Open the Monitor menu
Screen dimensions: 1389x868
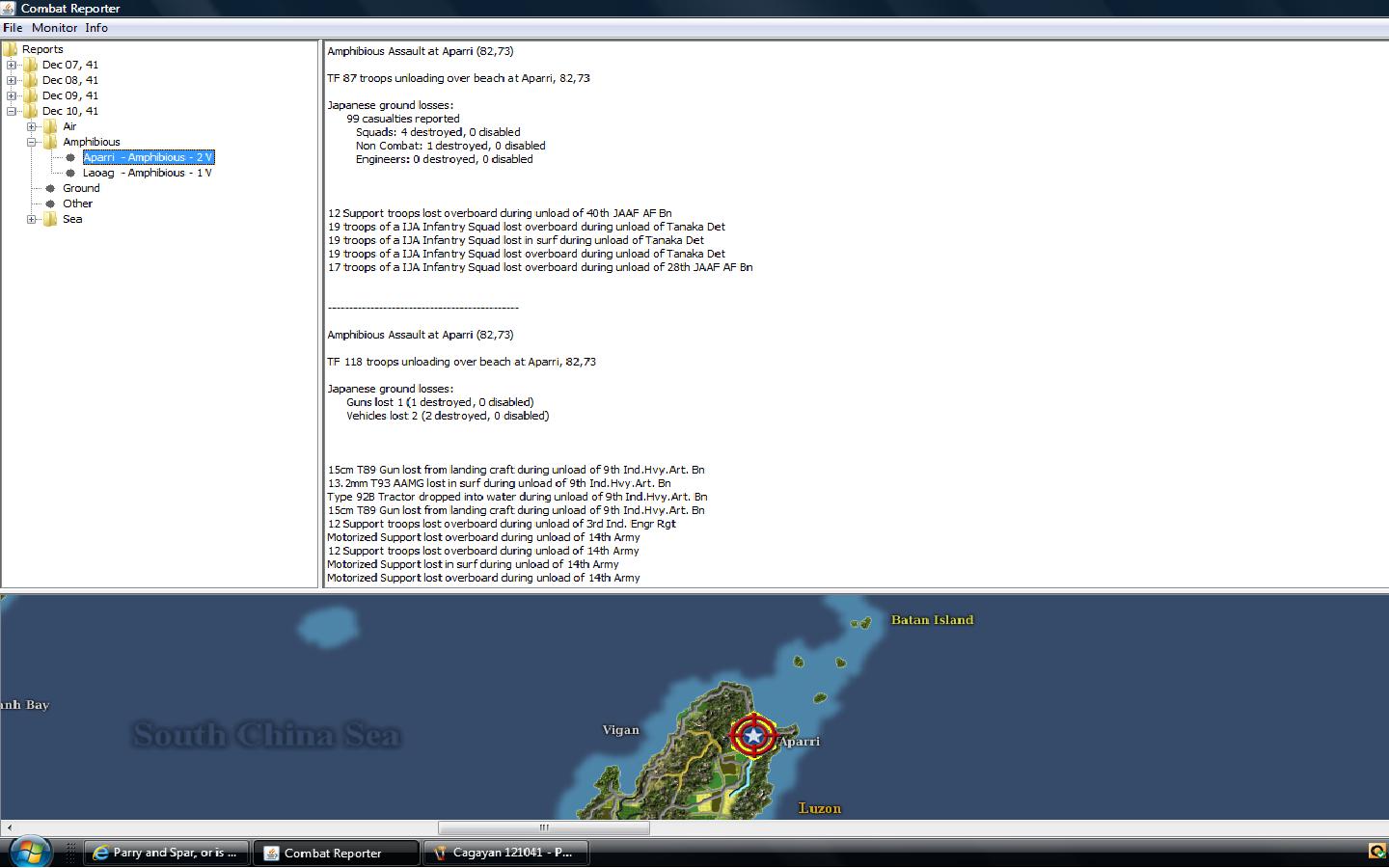click(54, 28)
